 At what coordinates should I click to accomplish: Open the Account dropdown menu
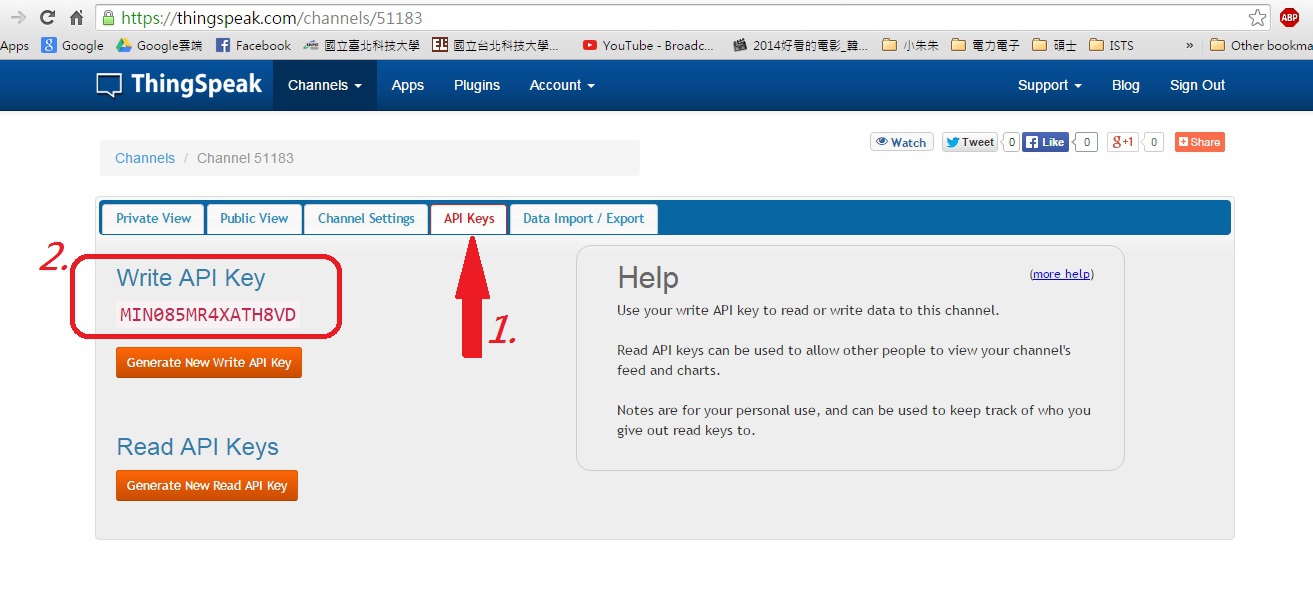(x=561, y=85)
